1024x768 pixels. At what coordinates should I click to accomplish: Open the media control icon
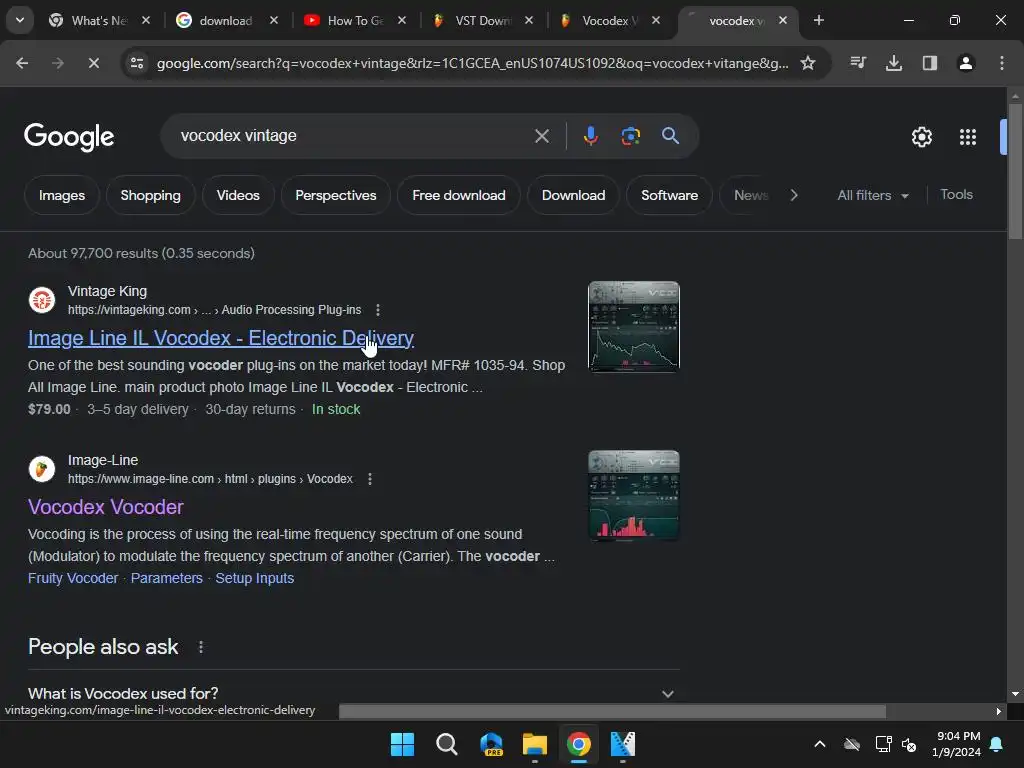858,63
